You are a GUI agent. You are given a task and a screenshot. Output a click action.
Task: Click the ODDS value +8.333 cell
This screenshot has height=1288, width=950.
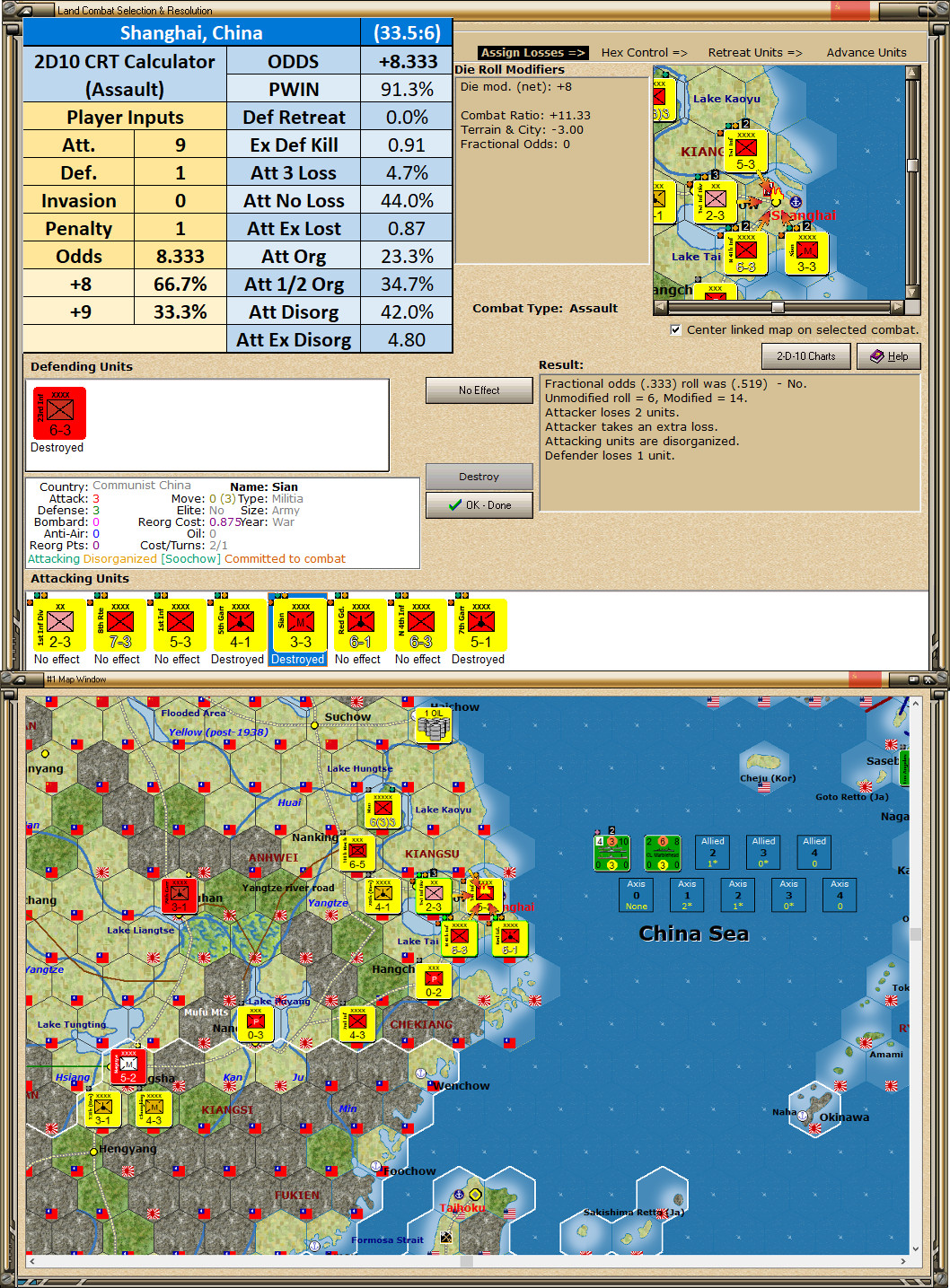tap(407, 61)
